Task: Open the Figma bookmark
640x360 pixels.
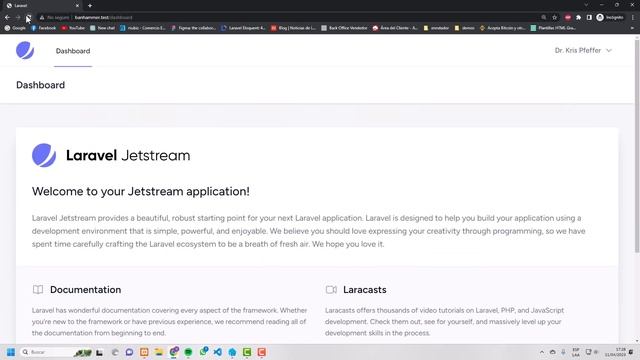Action: click(x=193, y=28)
